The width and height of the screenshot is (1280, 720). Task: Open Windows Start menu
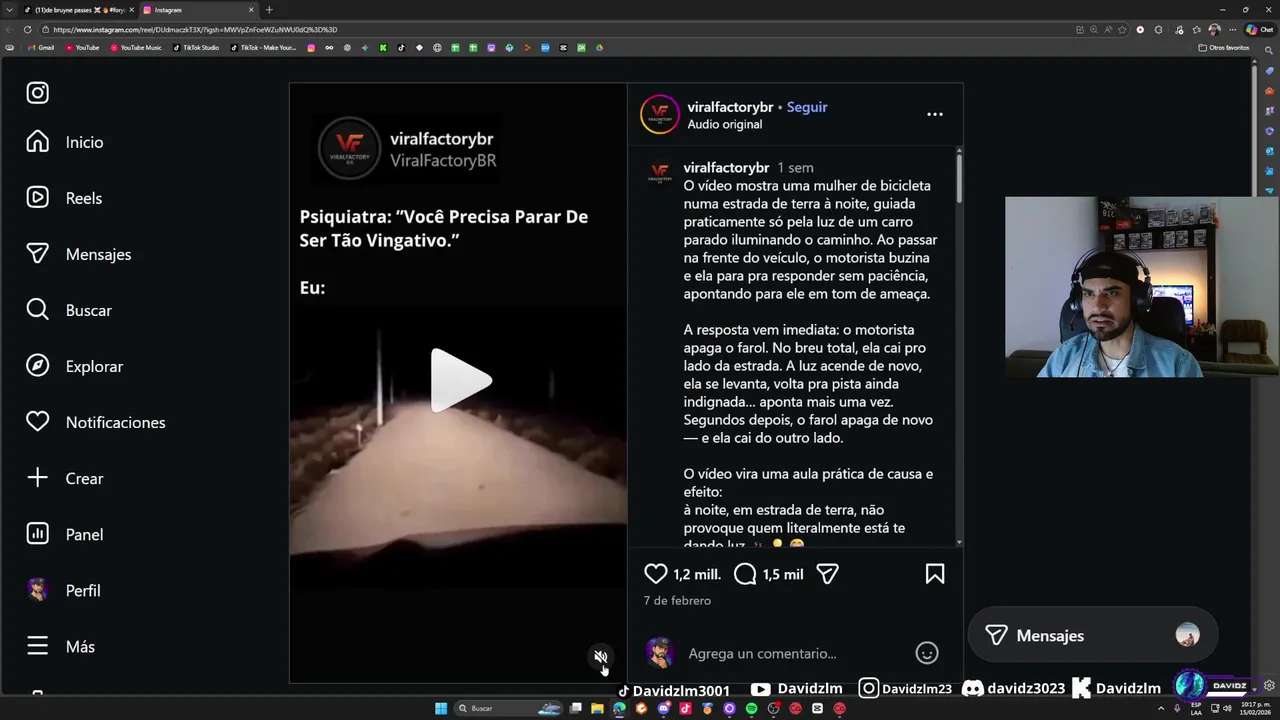click(x=441, y=708)
